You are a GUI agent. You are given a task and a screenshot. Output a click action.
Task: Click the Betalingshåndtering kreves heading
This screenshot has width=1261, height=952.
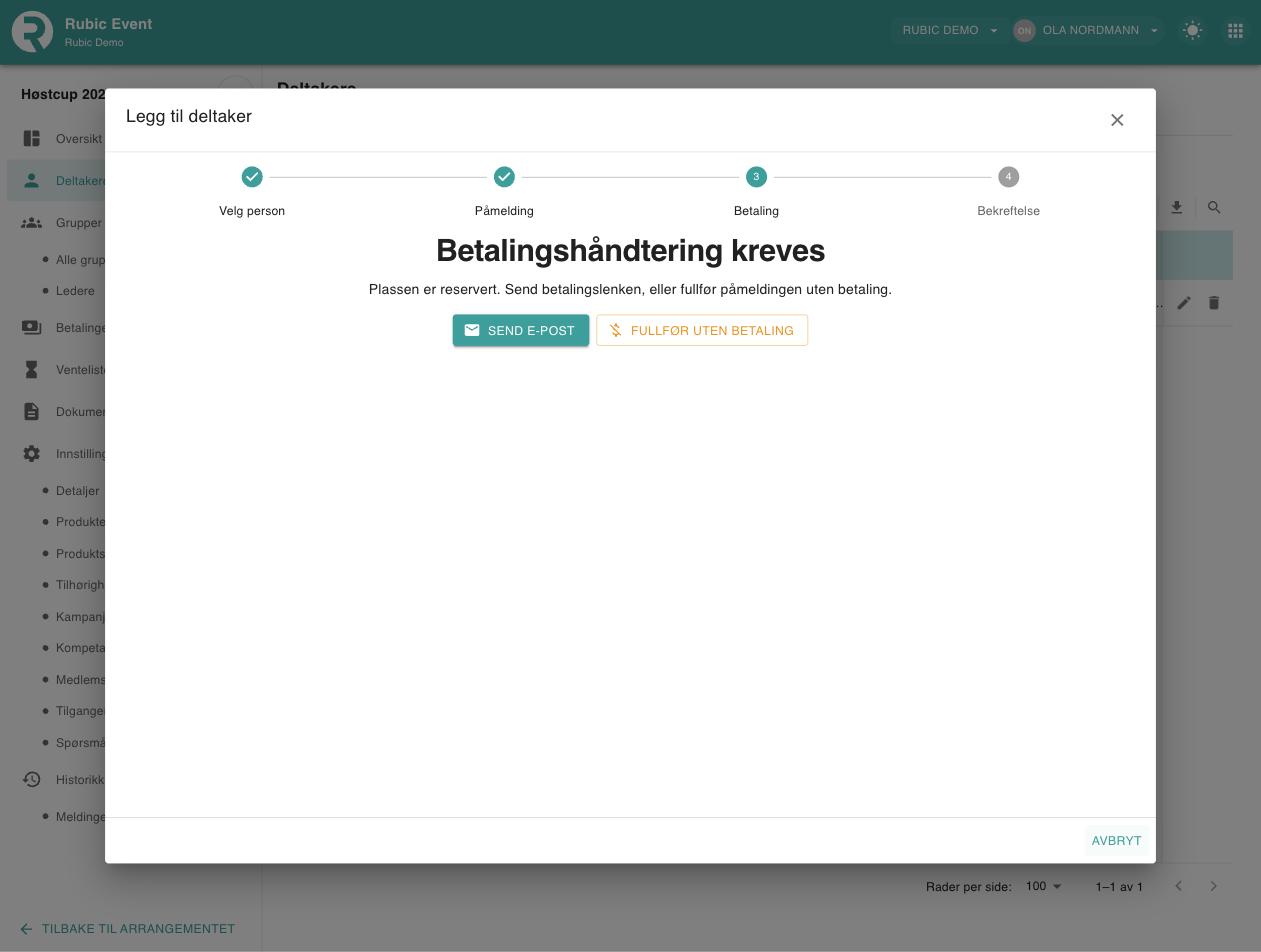(x=630, y=251)
